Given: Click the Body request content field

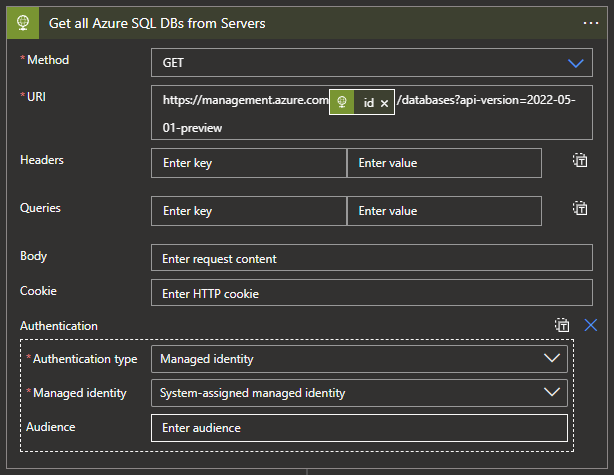Looking at the screenshot, I should point(372,258).
